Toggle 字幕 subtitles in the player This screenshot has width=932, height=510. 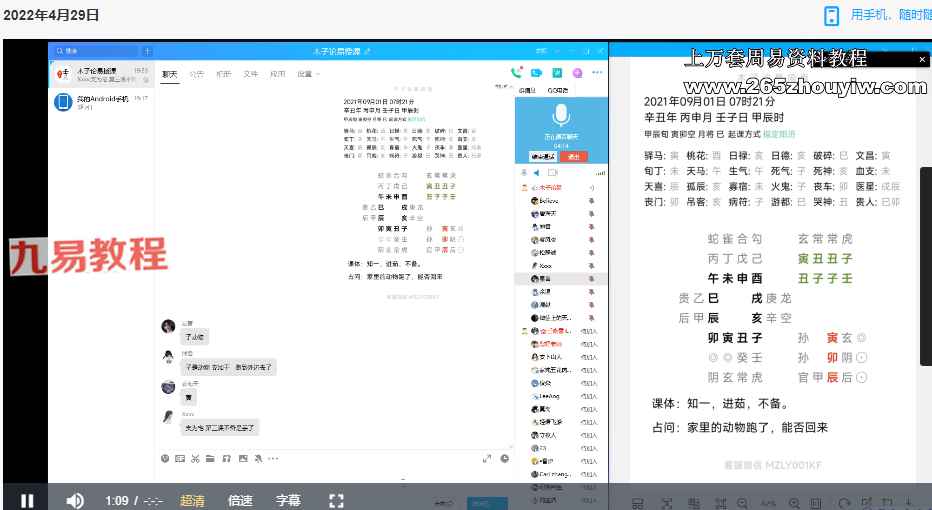click(x=288, y=500)
